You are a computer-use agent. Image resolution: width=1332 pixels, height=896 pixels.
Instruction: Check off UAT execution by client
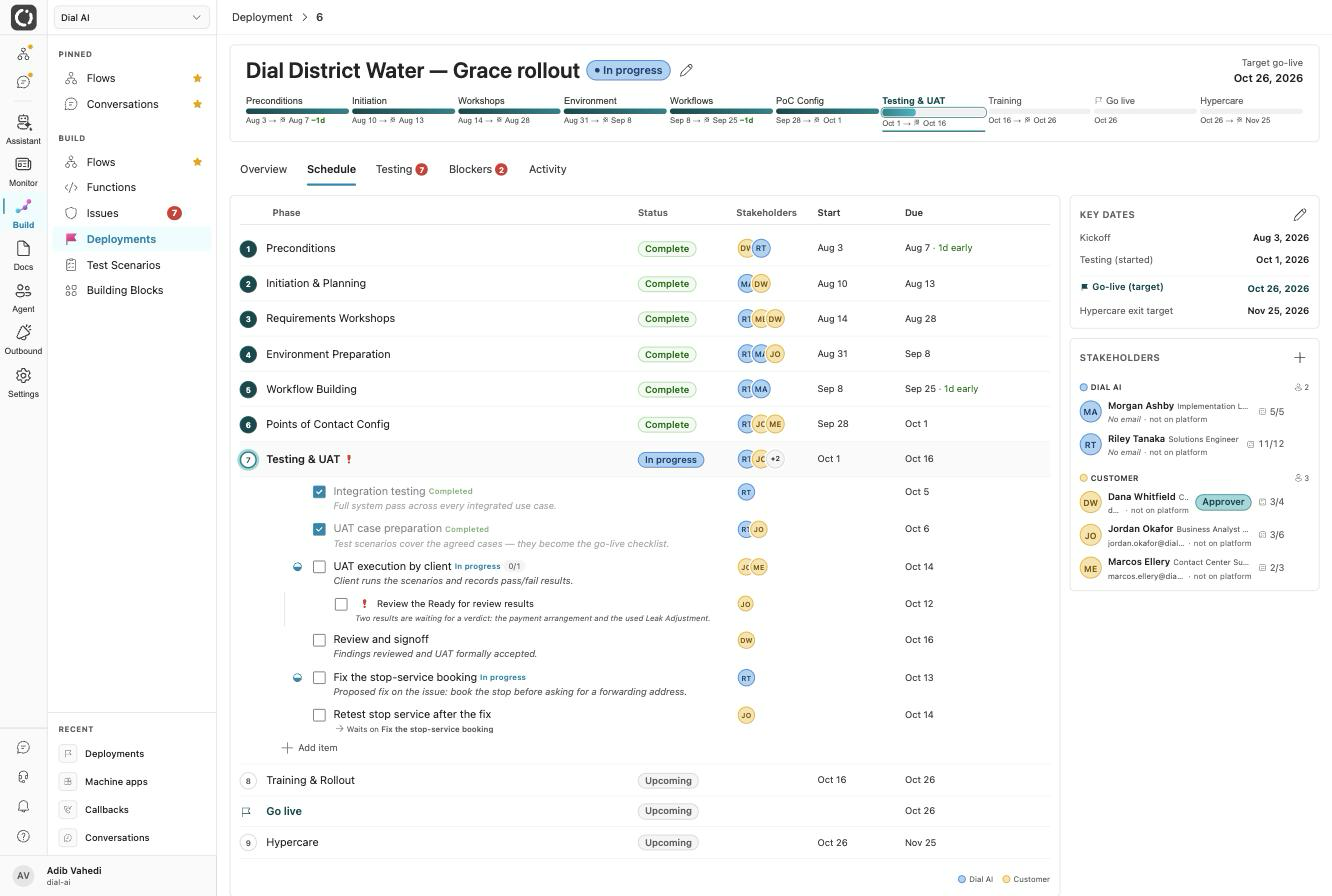[x=319, y=567]
